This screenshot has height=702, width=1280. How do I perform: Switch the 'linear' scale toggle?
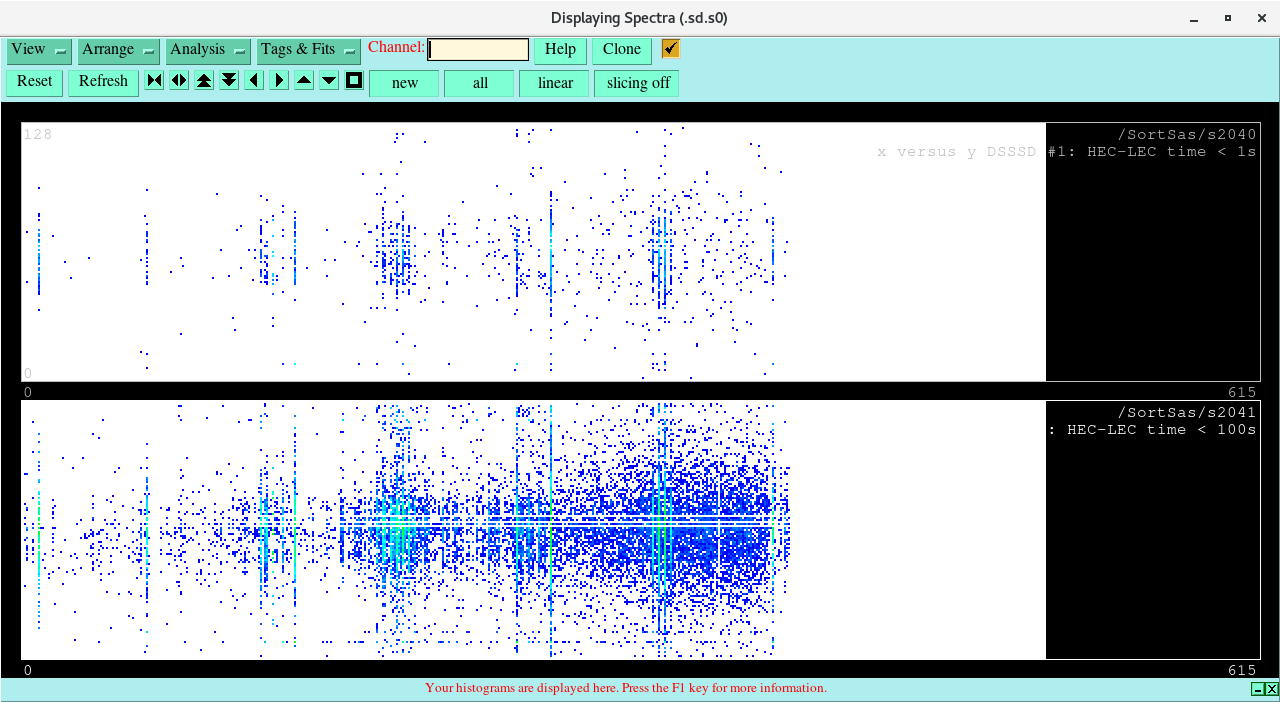click(x=555, y=83)
